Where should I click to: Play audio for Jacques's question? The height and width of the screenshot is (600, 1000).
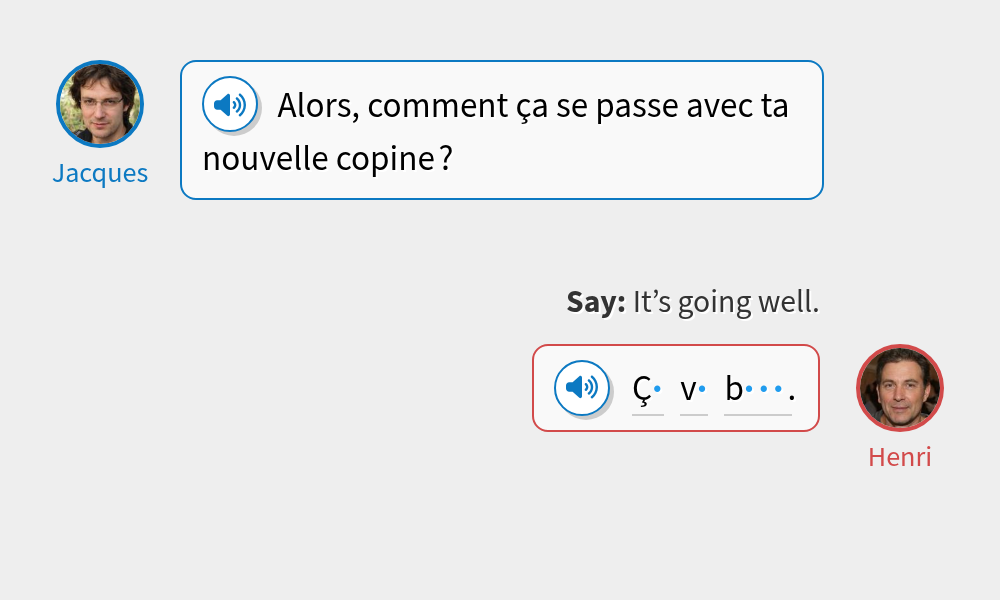point(230,104)
